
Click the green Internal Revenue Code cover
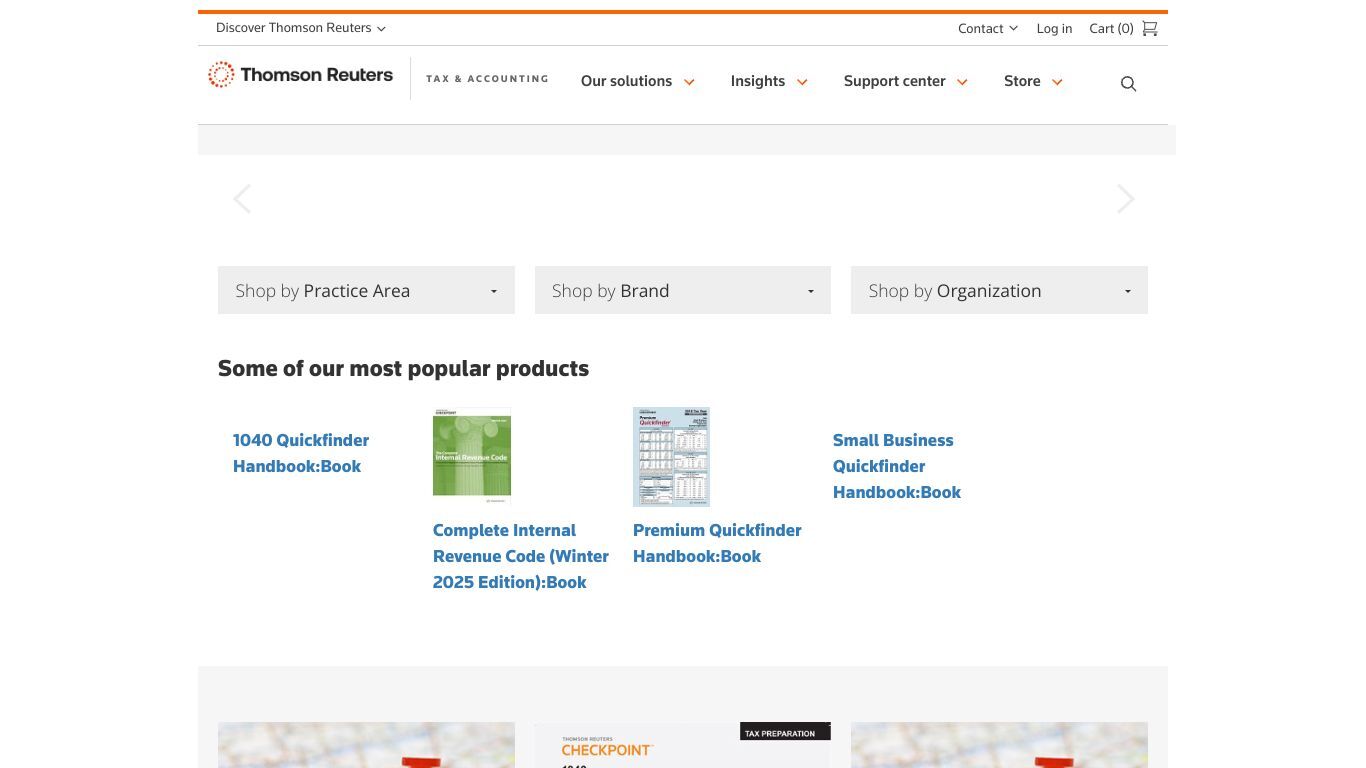pos(472,456)
